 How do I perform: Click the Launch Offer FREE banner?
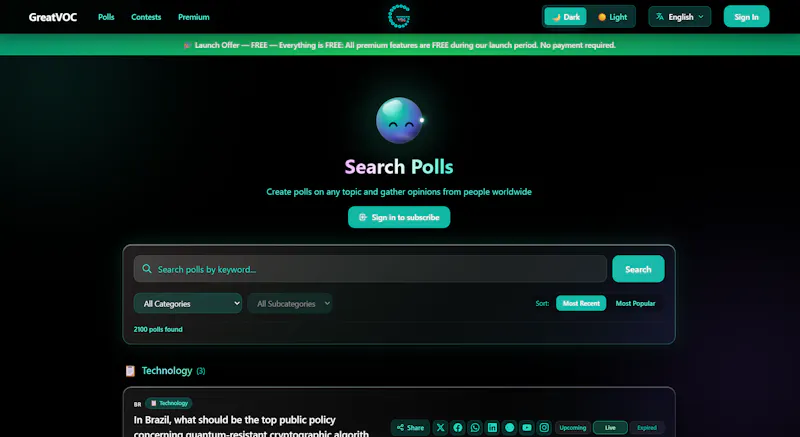pyautogui.click(x=400, y=45)
